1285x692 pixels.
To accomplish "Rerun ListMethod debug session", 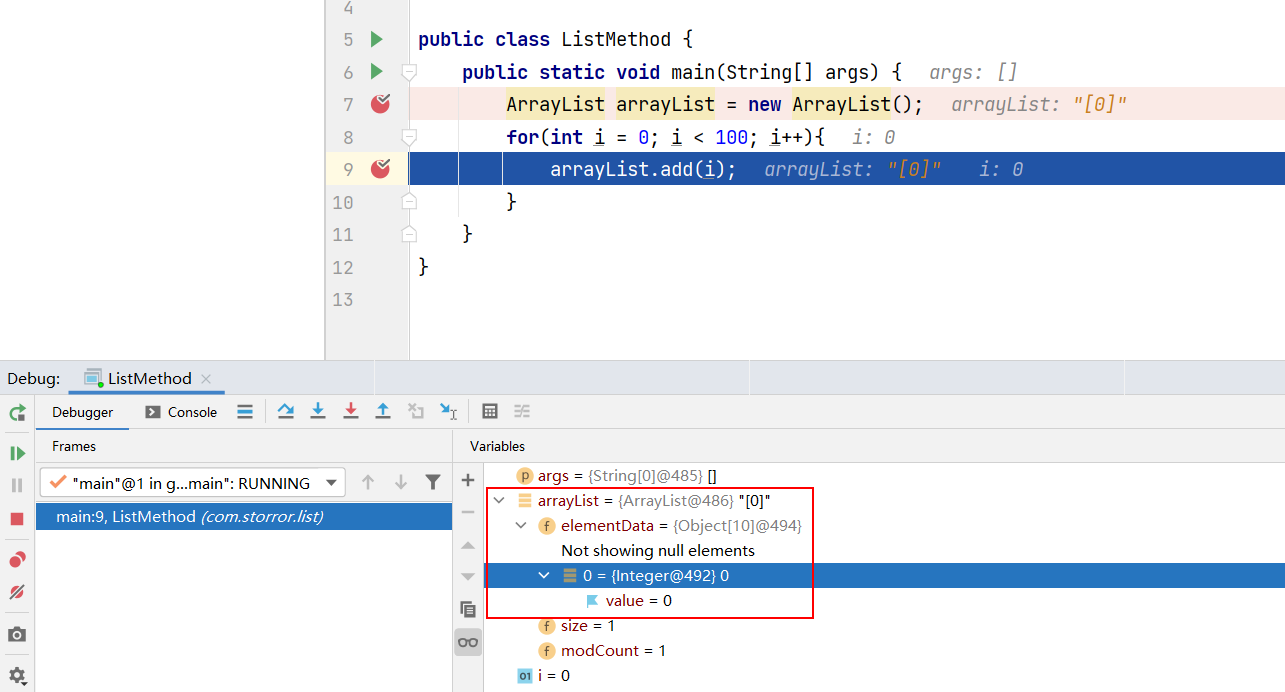I will 17,413.
